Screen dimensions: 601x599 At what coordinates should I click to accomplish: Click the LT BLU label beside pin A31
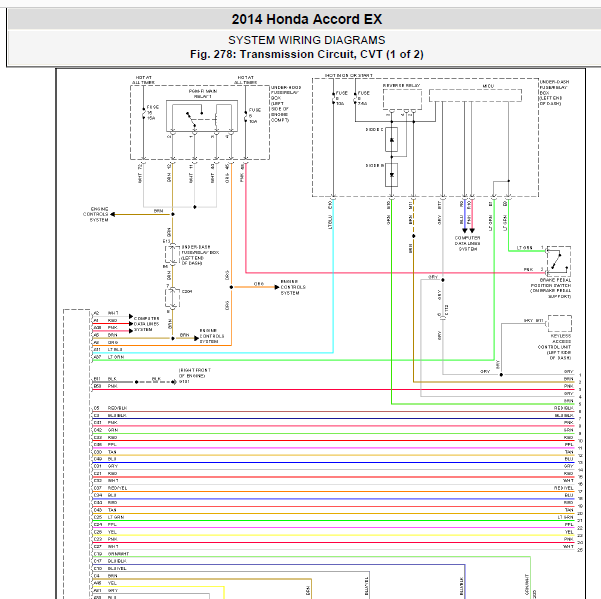point(115,349)
